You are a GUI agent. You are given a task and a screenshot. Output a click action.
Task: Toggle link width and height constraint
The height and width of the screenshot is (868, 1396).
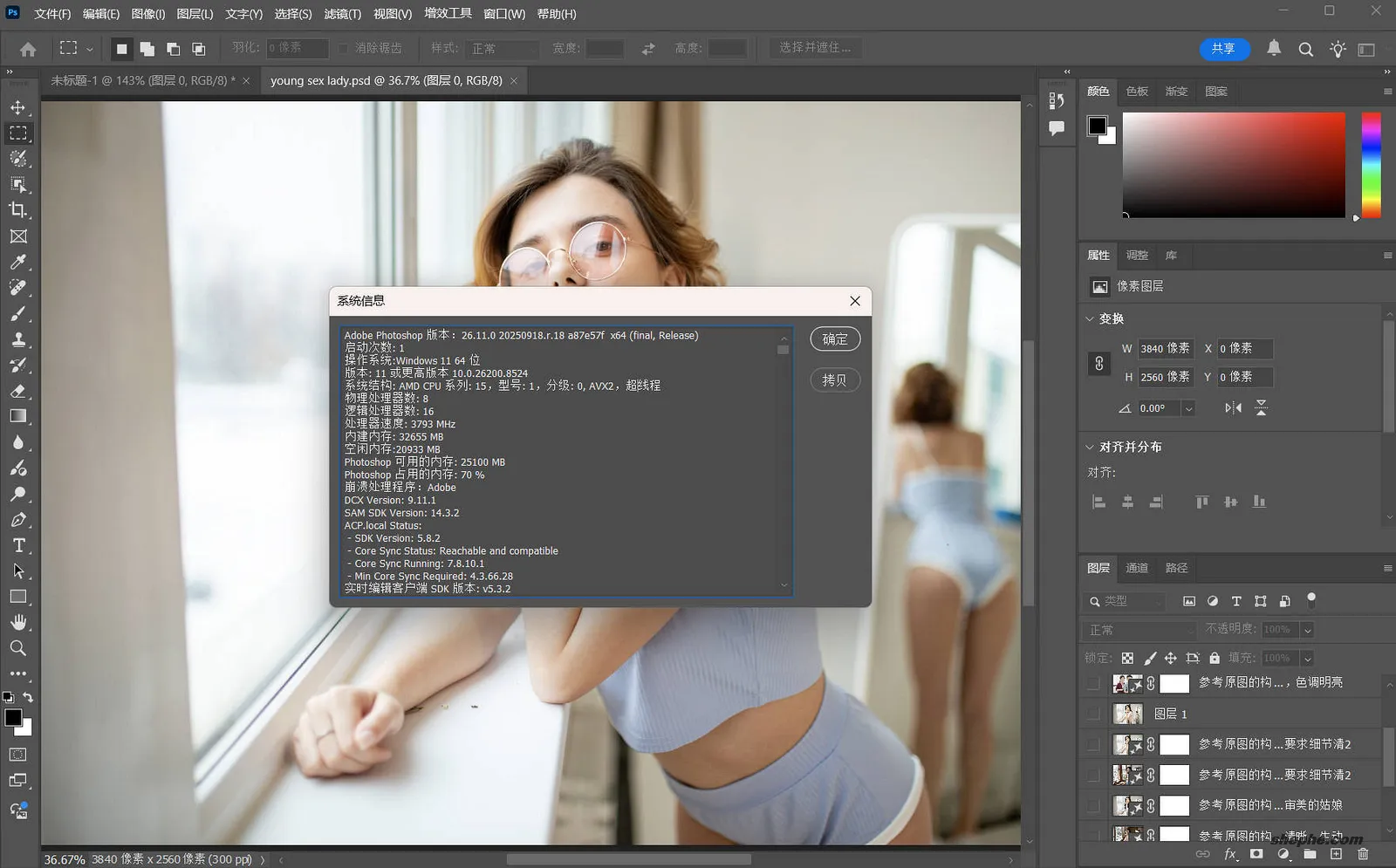click(x=1099, y=363)
